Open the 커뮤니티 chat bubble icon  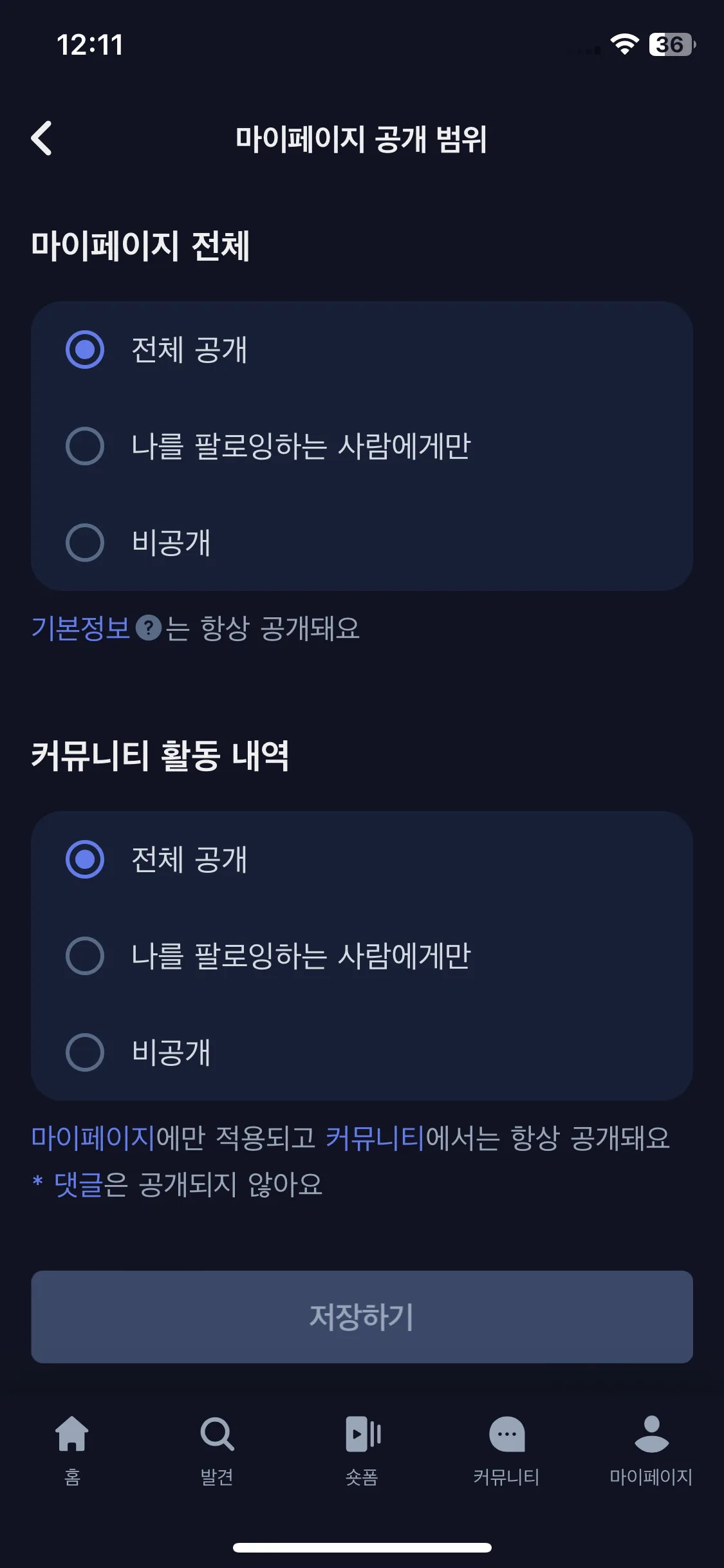tap(507, 1433)
